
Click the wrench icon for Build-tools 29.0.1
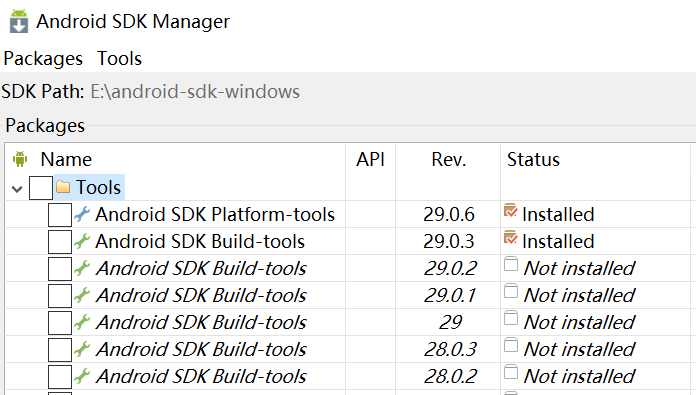click(82, 295)
